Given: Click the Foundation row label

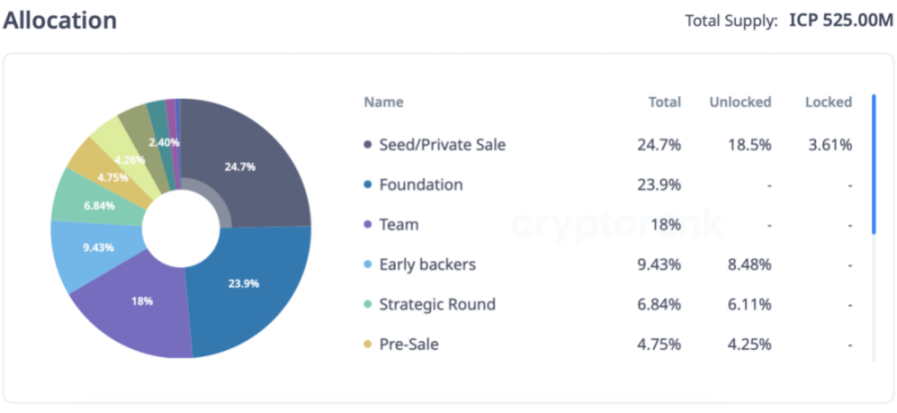Looking at the screenshot, I should point(421,185).
